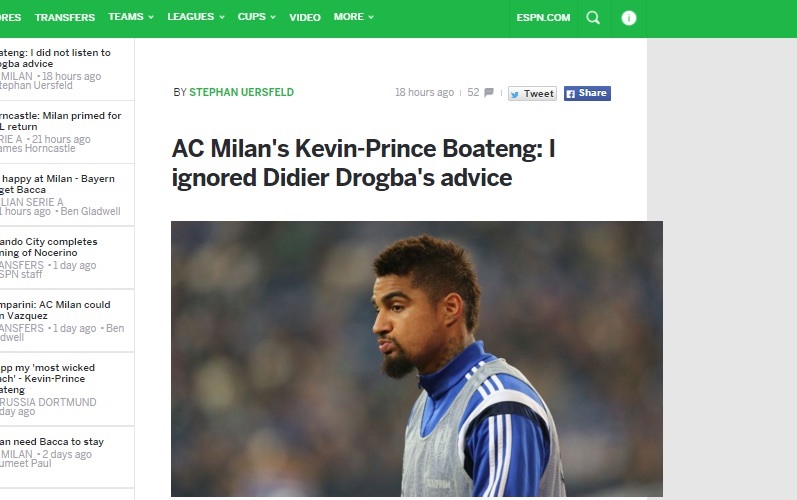Open the Horncastle Milan primed story
Image resolution: width=797 pixels, height=500 pixels.
60,121
